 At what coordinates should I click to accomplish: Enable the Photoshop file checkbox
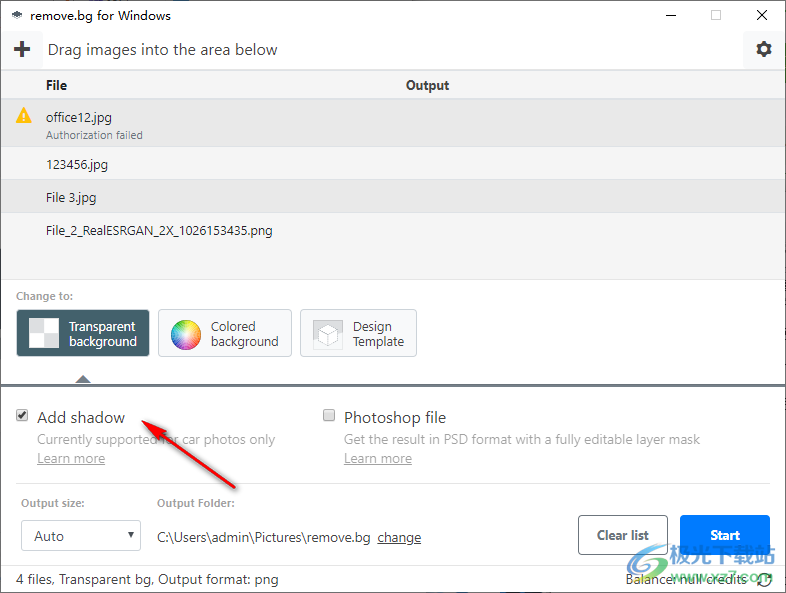329,416
